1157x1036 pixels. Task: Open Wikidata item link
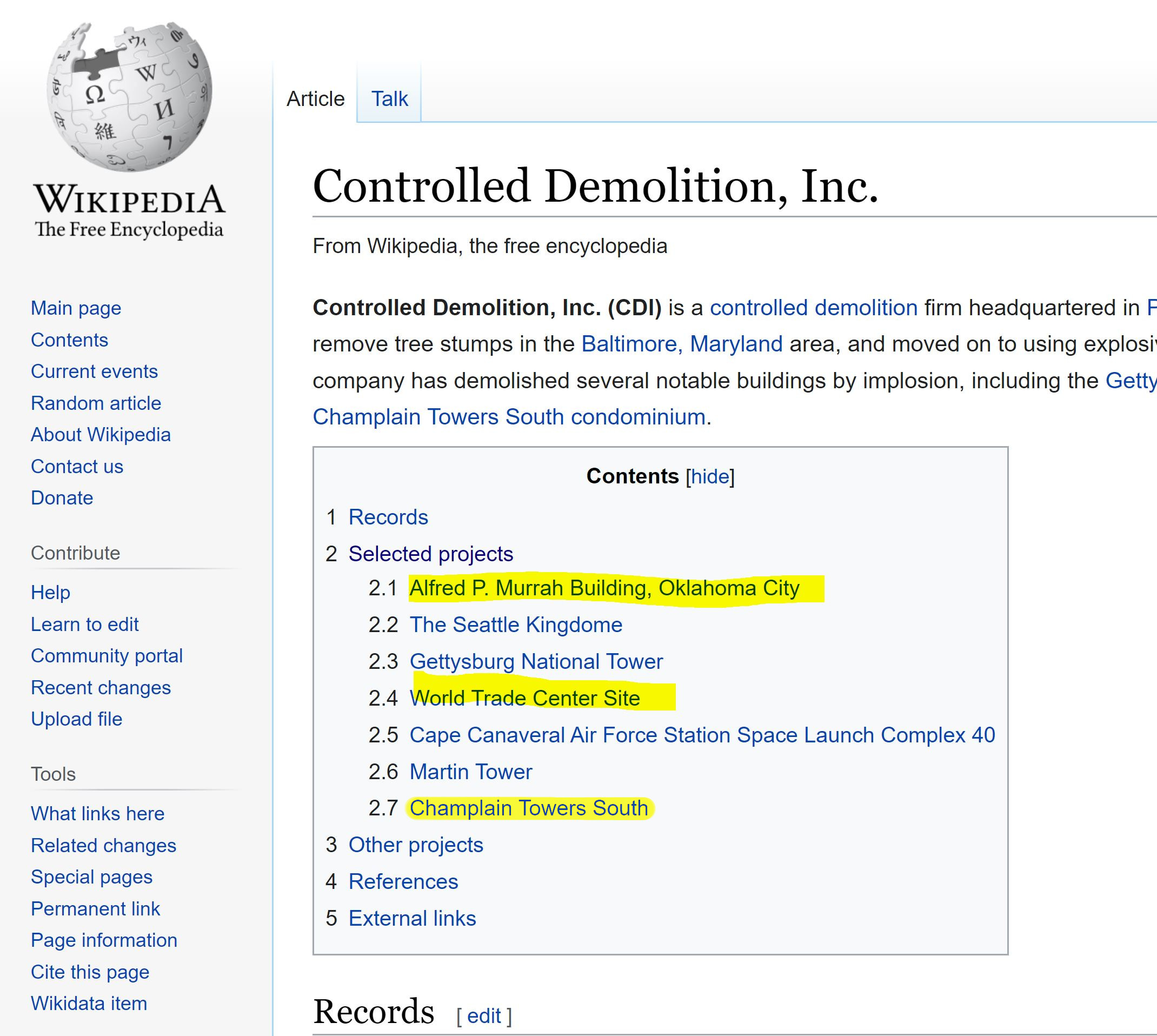coord(89,1003)
